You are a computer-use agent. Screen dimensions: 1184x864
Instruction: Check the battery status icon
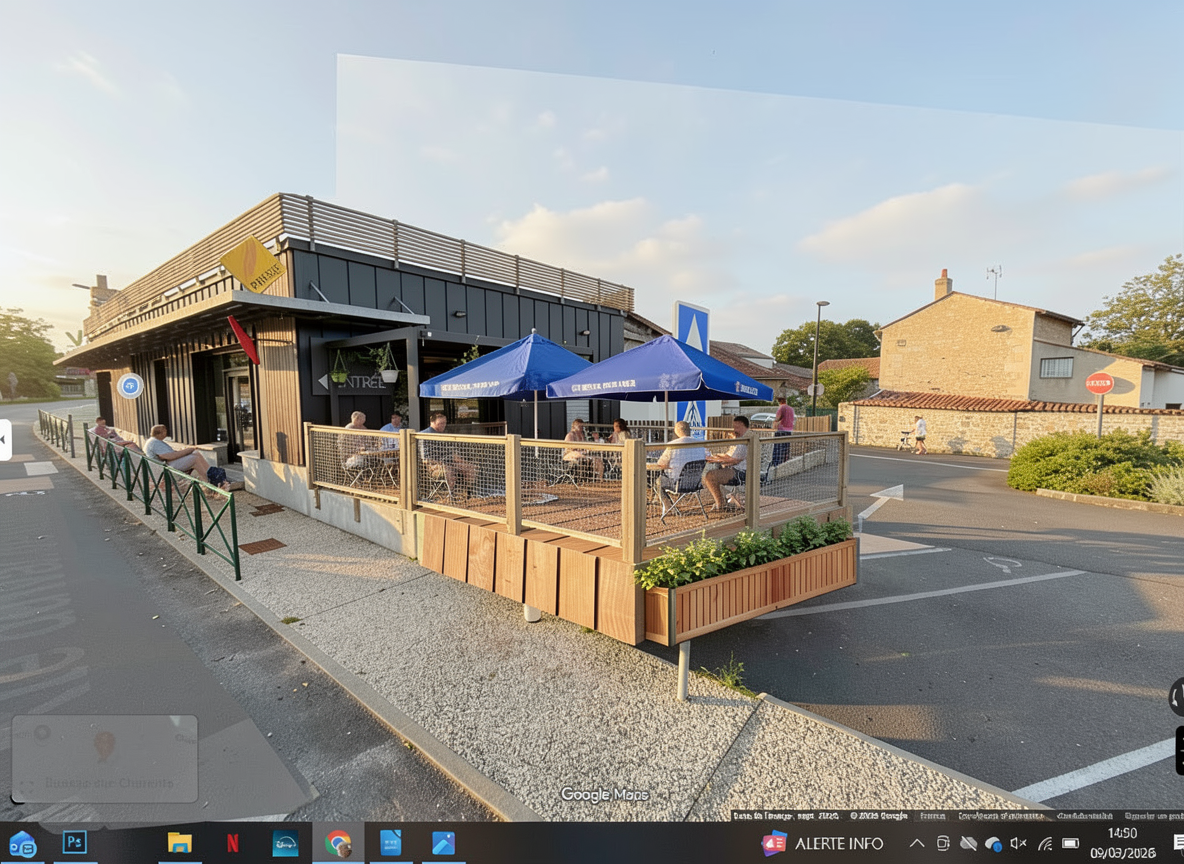point(1070,844)
